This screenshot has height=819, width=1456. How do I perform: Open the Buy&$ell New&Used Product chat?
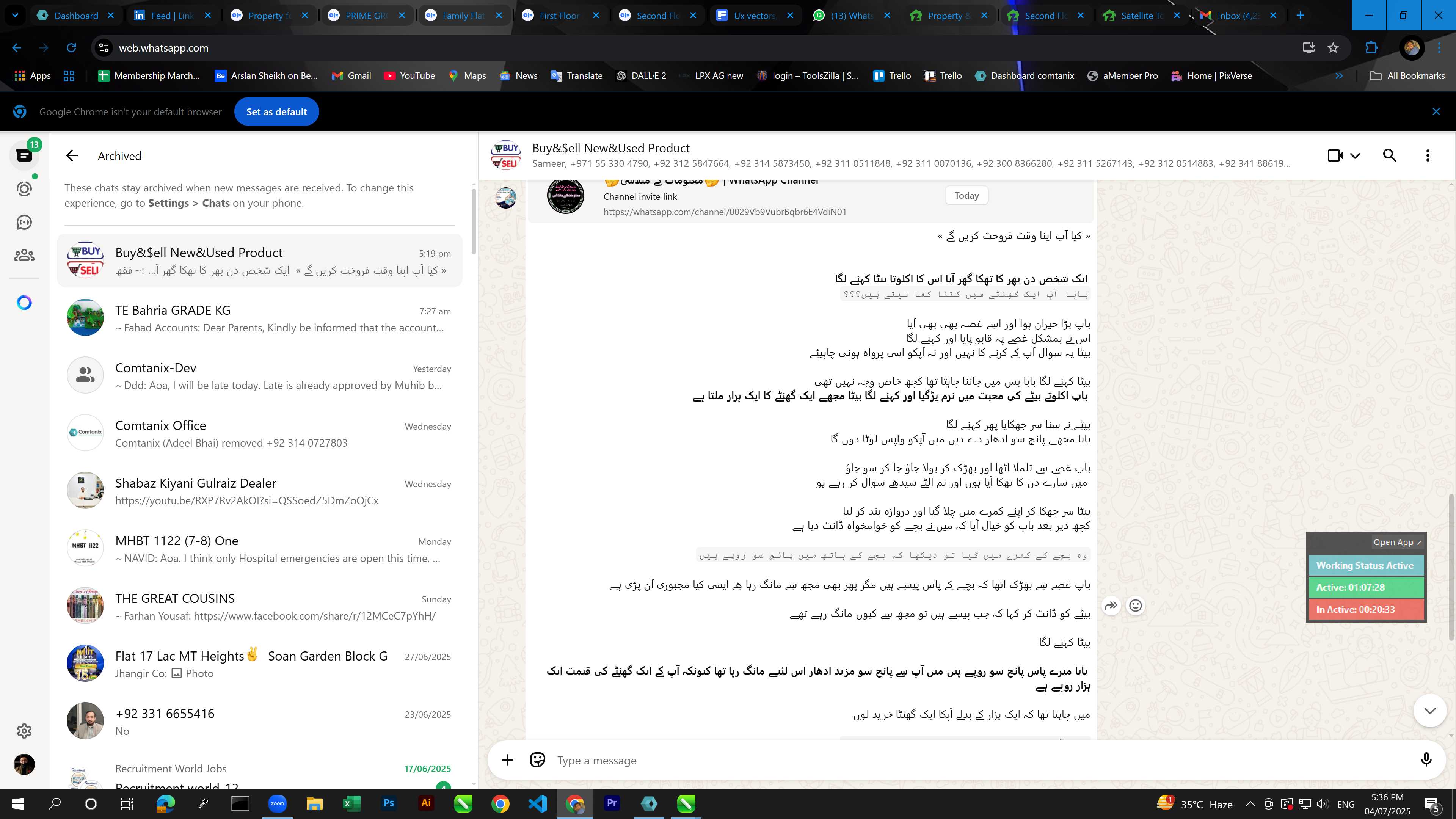[x=259, y=260]
